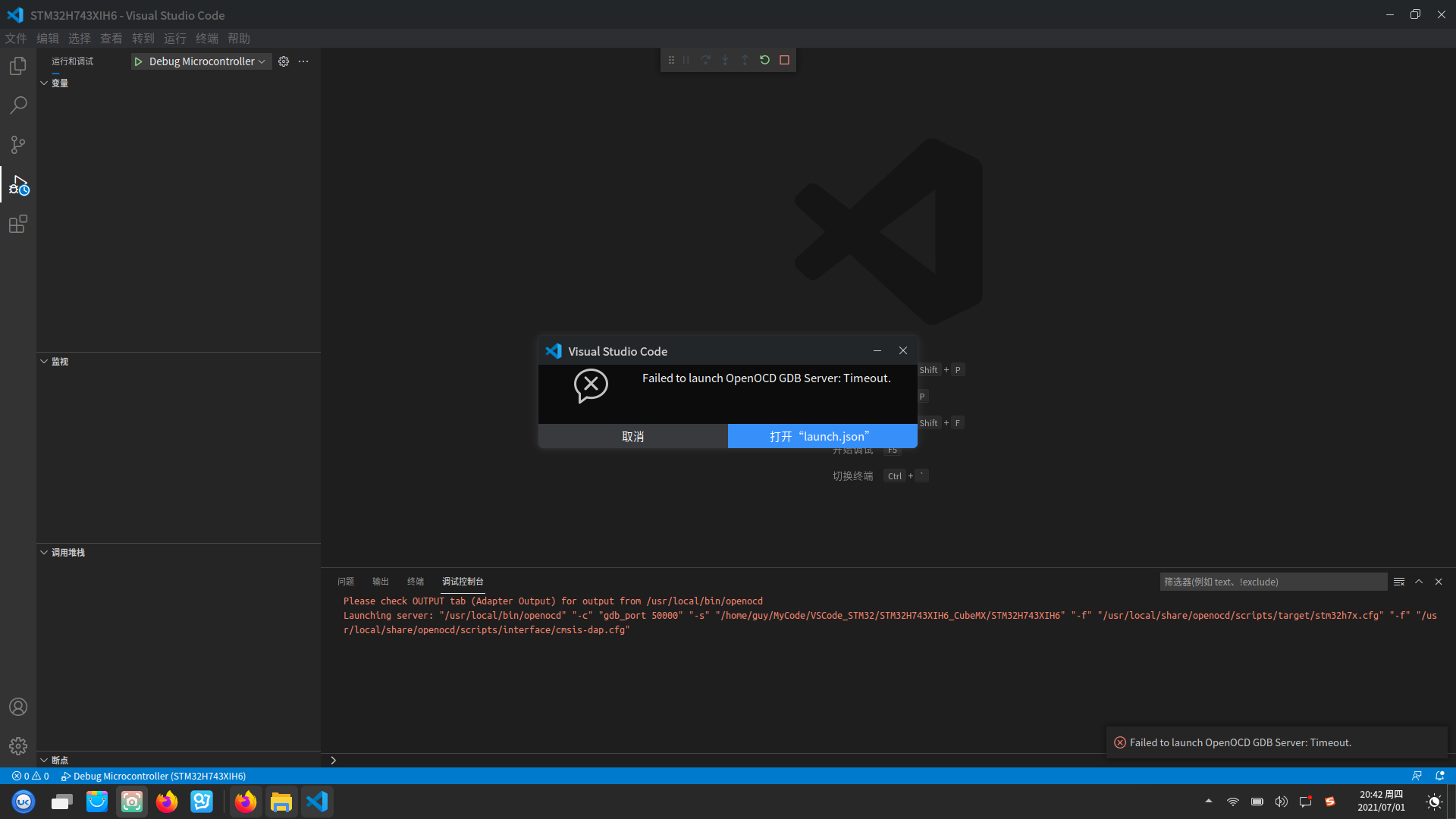1456x819 pixels.
Task: Open Wi-Fi network tray icon
Action: tap(1233, 802)
